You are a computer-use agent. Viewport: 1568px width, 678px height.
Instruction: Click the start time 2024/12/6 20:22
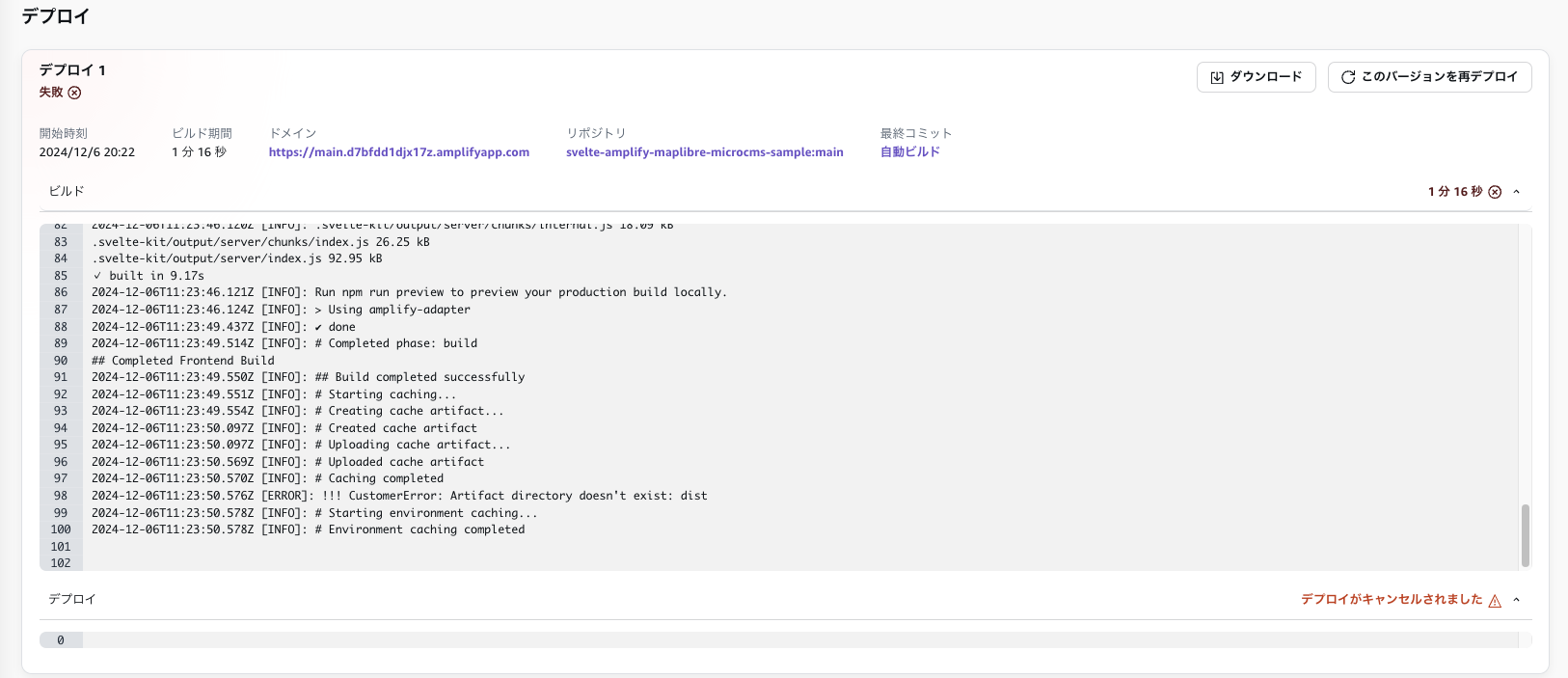87,152
